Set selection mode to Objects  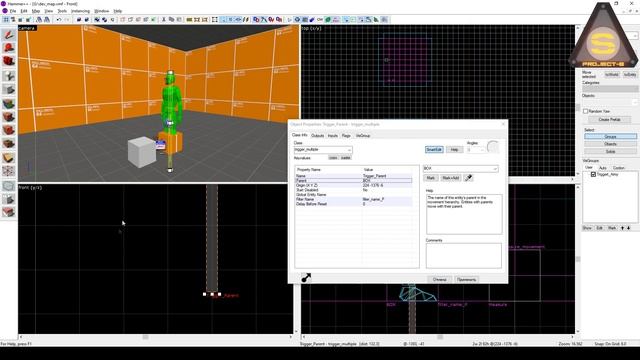pos(610,144)
